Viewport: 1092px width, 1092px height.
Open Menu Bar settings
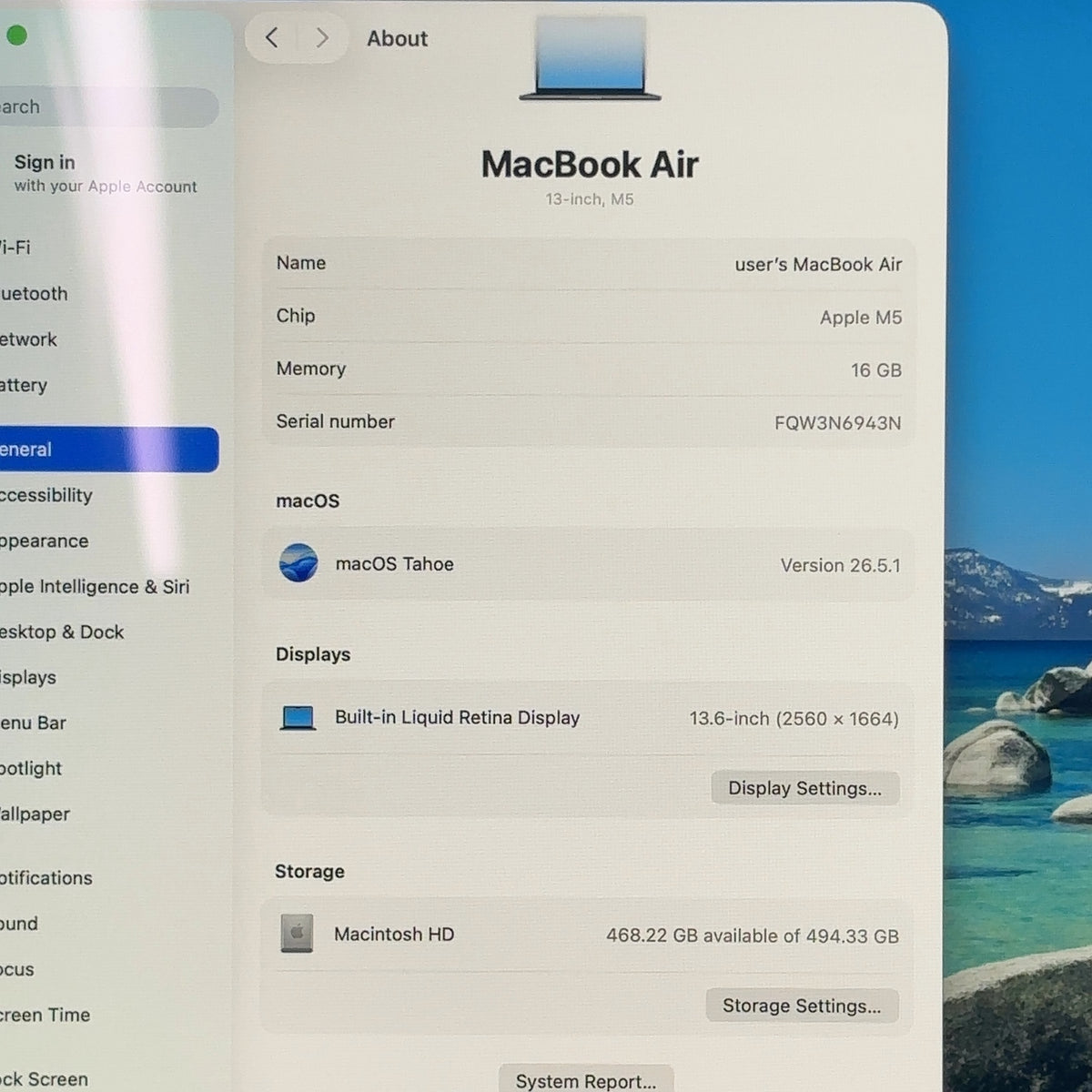tap(34, 723)
